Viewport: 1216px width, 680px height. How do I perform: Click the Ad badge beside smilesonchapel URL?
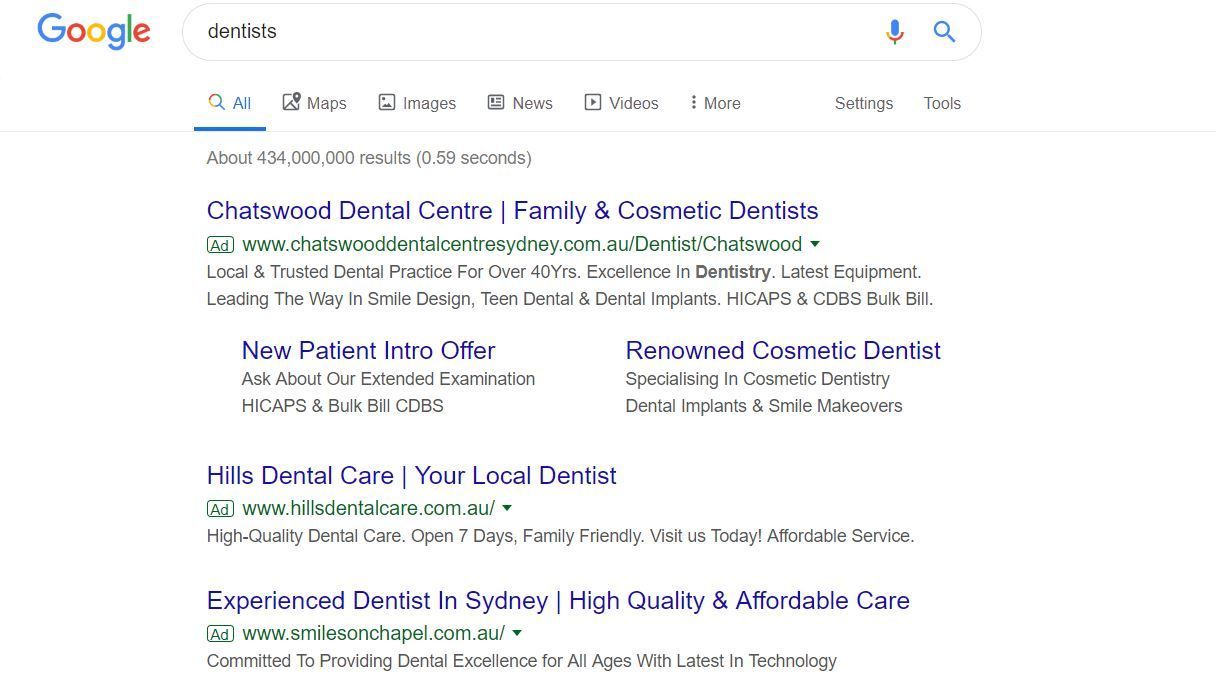click(x=220, y=634)
